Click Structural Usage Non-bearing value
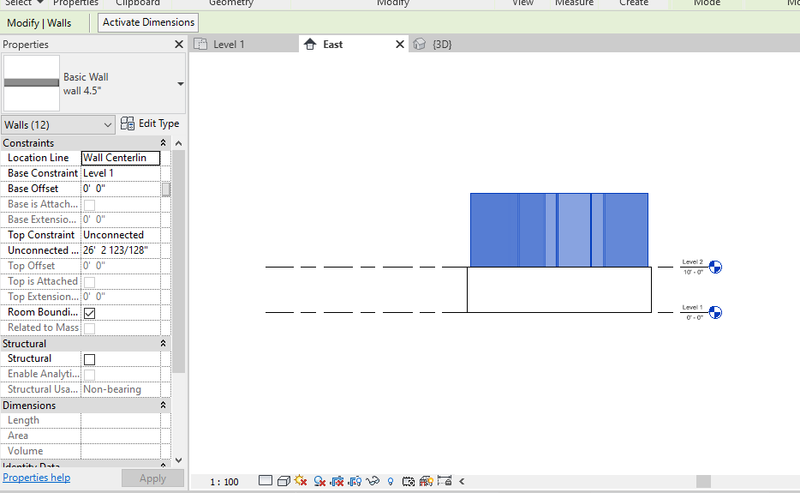 (120, 389)
